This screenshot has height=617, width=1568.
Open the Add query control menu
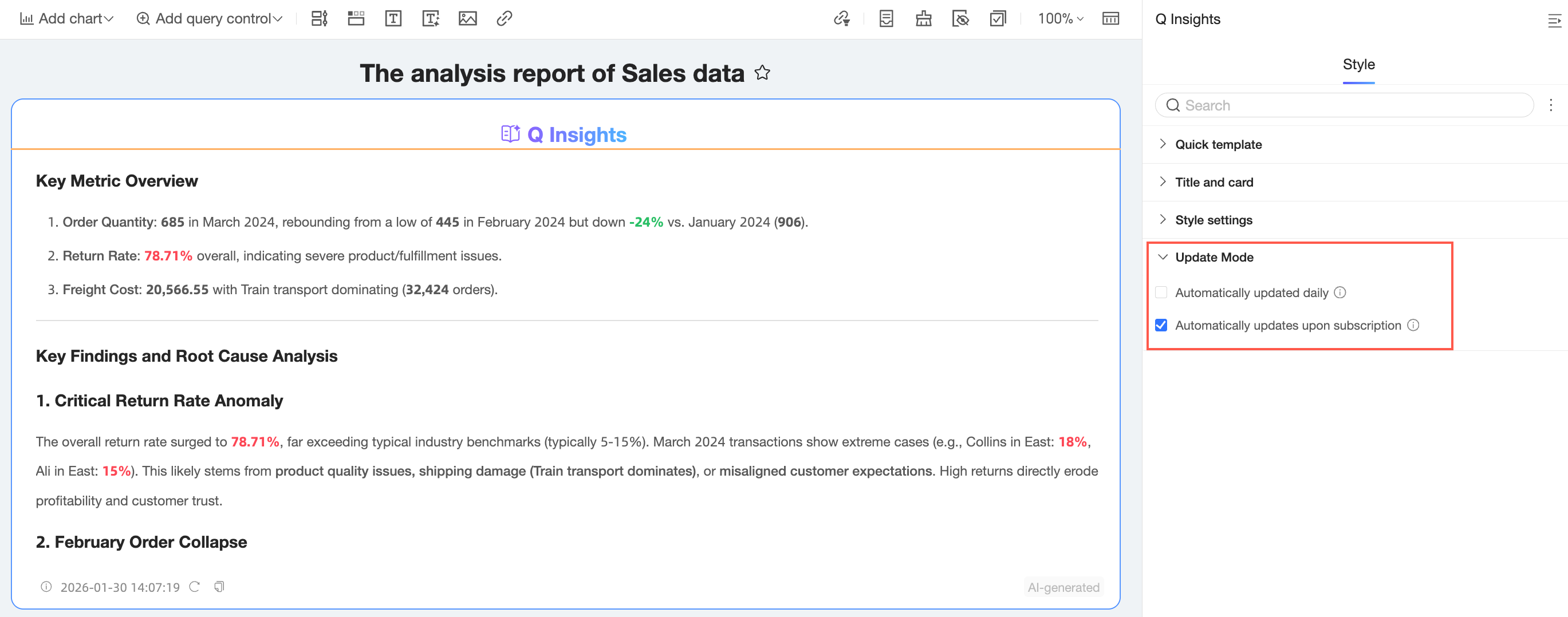[210, 19]
